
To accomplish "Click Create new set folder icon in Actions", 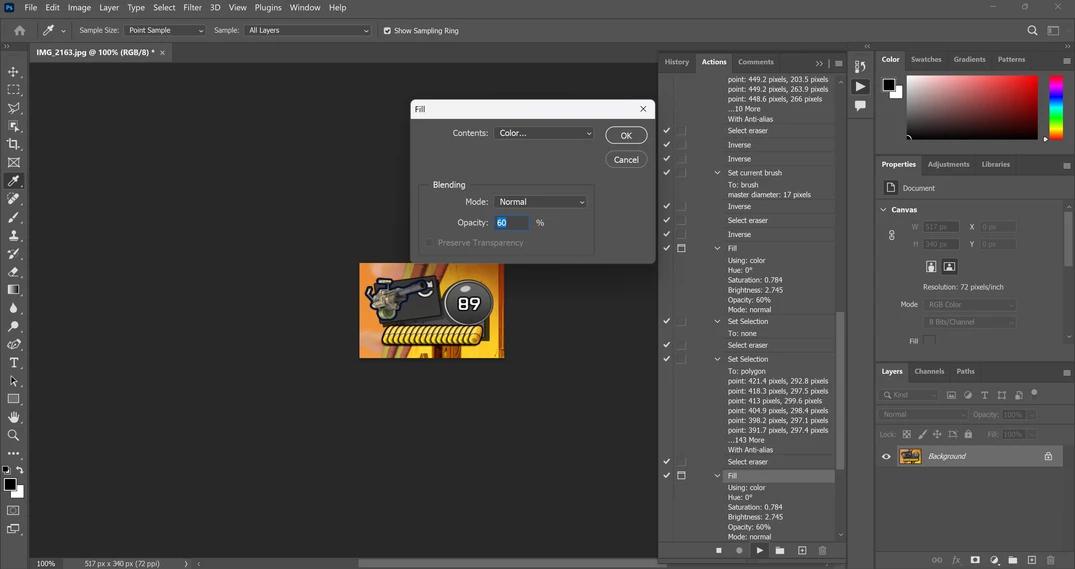I will 780,550.
